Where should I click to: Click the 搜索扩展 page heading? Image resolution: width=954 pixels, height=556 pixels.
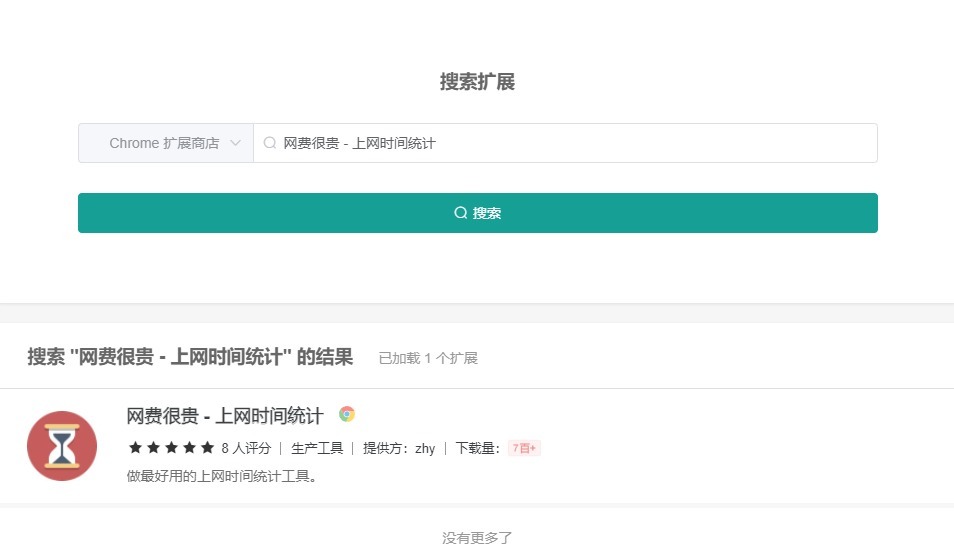(x=477, y=82)
